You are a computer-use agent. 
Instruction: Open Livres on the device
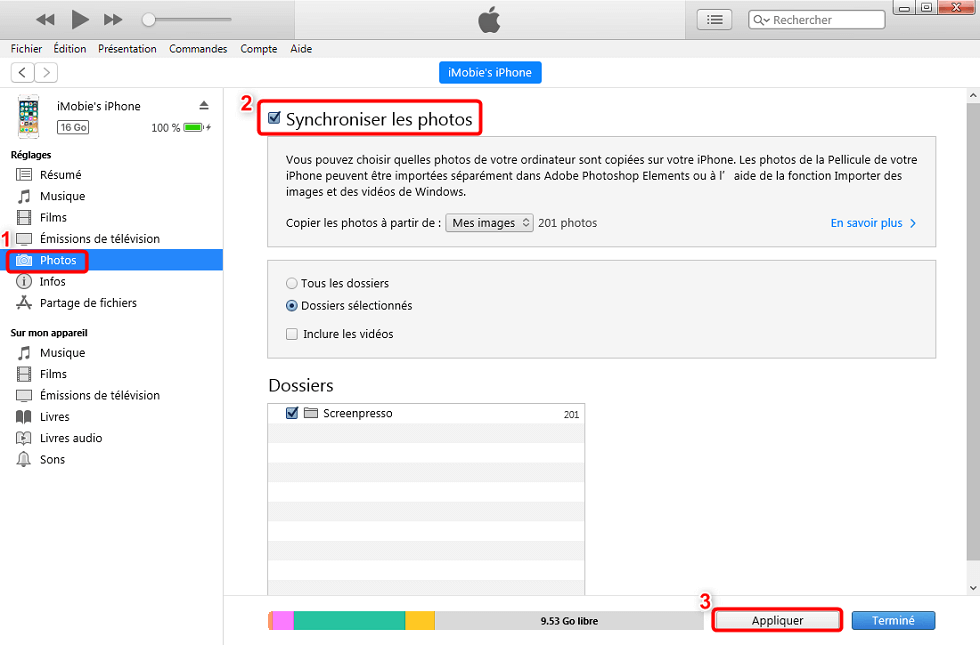tap(55, 417)
